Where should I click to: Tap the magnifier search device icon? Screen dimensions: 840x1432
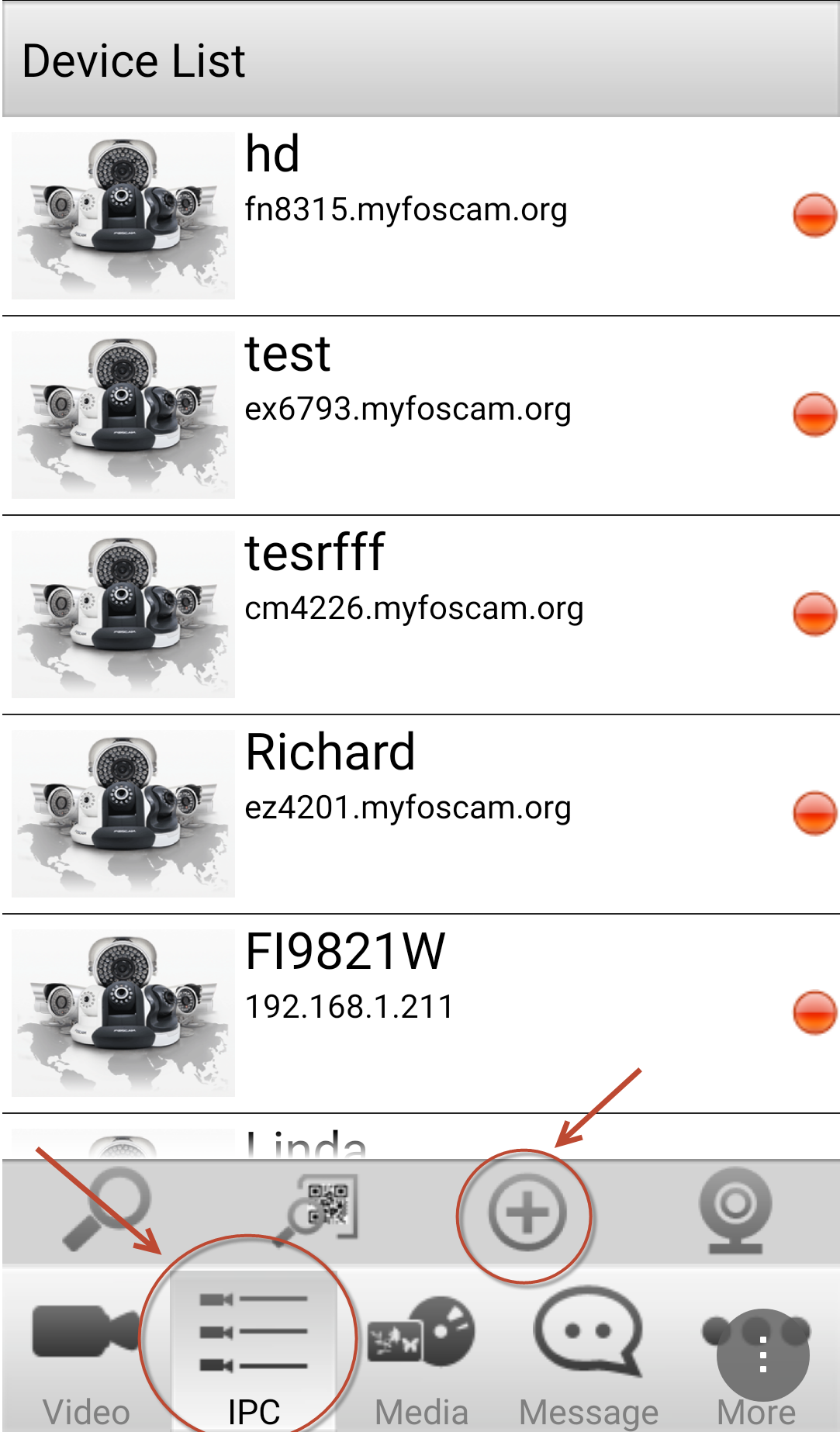(x=107, y=1209)
